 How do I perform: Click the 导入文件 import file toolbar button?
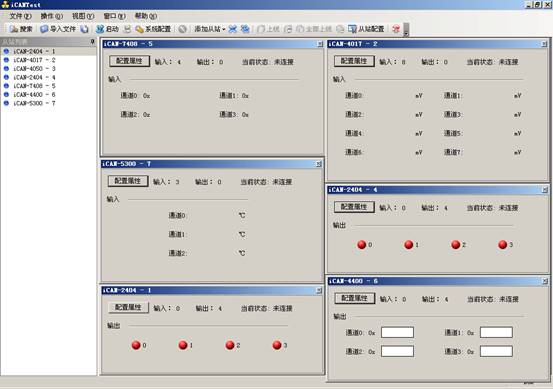coord(58,29)
